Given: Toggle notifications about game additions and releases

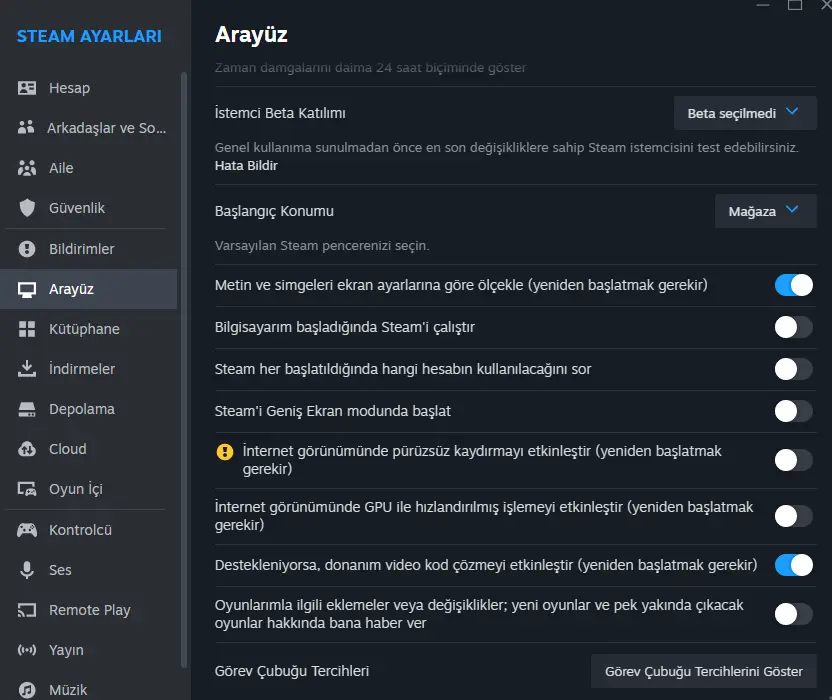Looking at the screenshot, I should coord(793,614).
